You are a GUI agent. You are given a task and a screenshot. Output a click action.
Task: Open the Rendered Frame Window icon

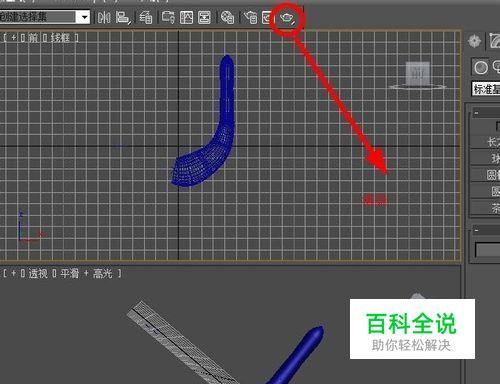[x=267, y=17]
